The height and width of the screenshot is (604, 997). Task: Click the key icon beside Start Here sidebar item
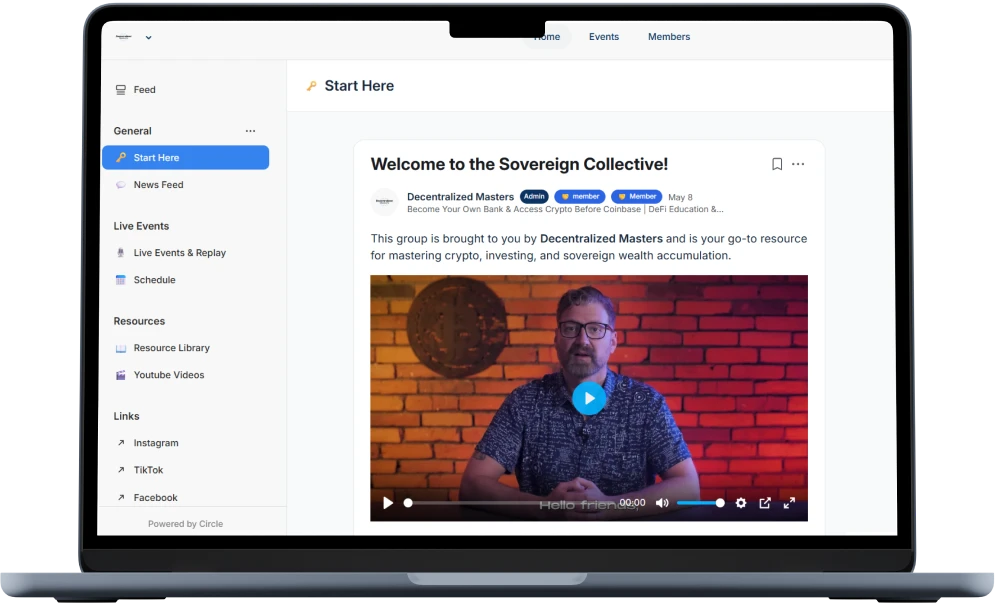tap(121, 157)
